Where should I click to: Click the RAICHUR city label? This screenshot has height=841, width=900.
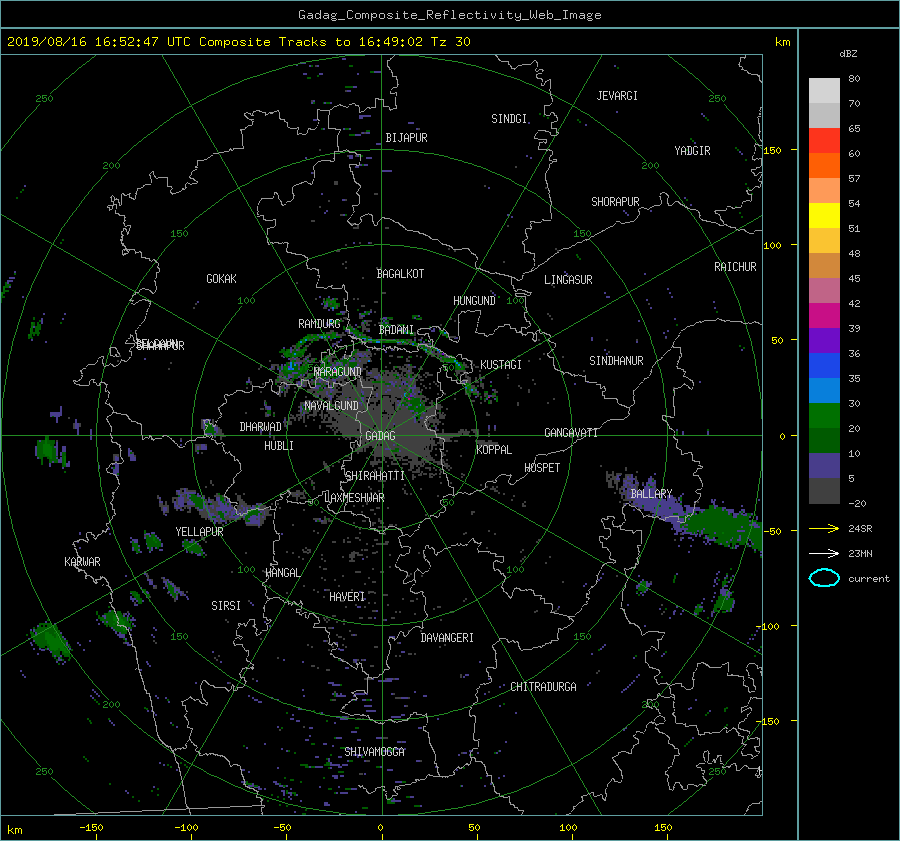click(x=735, y=267)
